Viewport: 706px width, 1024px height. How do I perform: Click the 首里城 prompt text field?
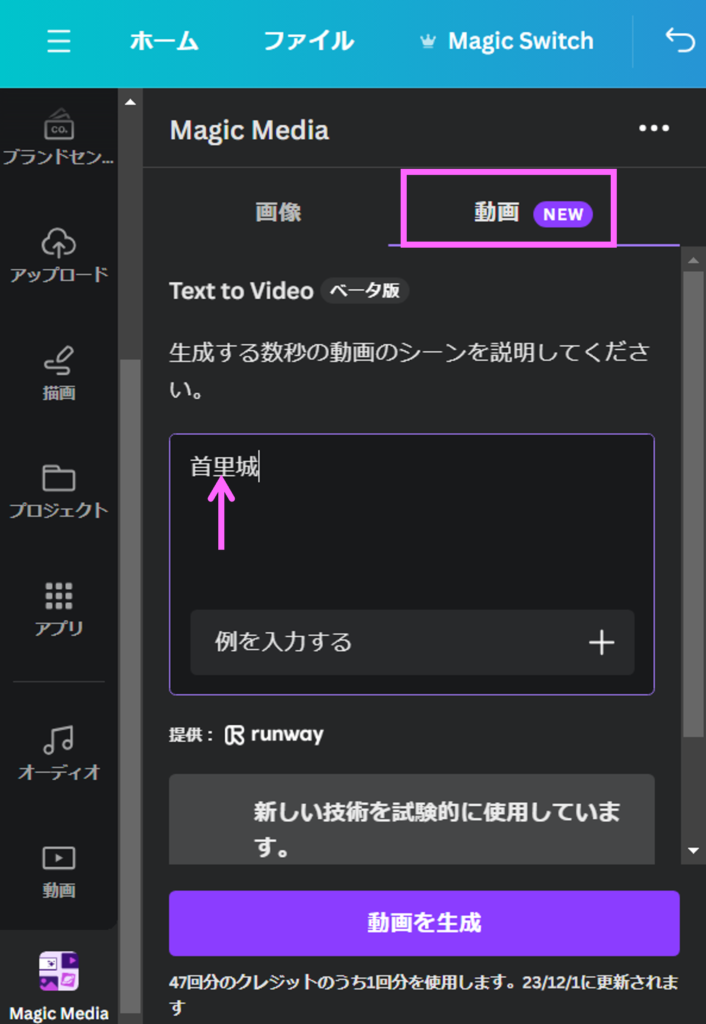(410, 520)
